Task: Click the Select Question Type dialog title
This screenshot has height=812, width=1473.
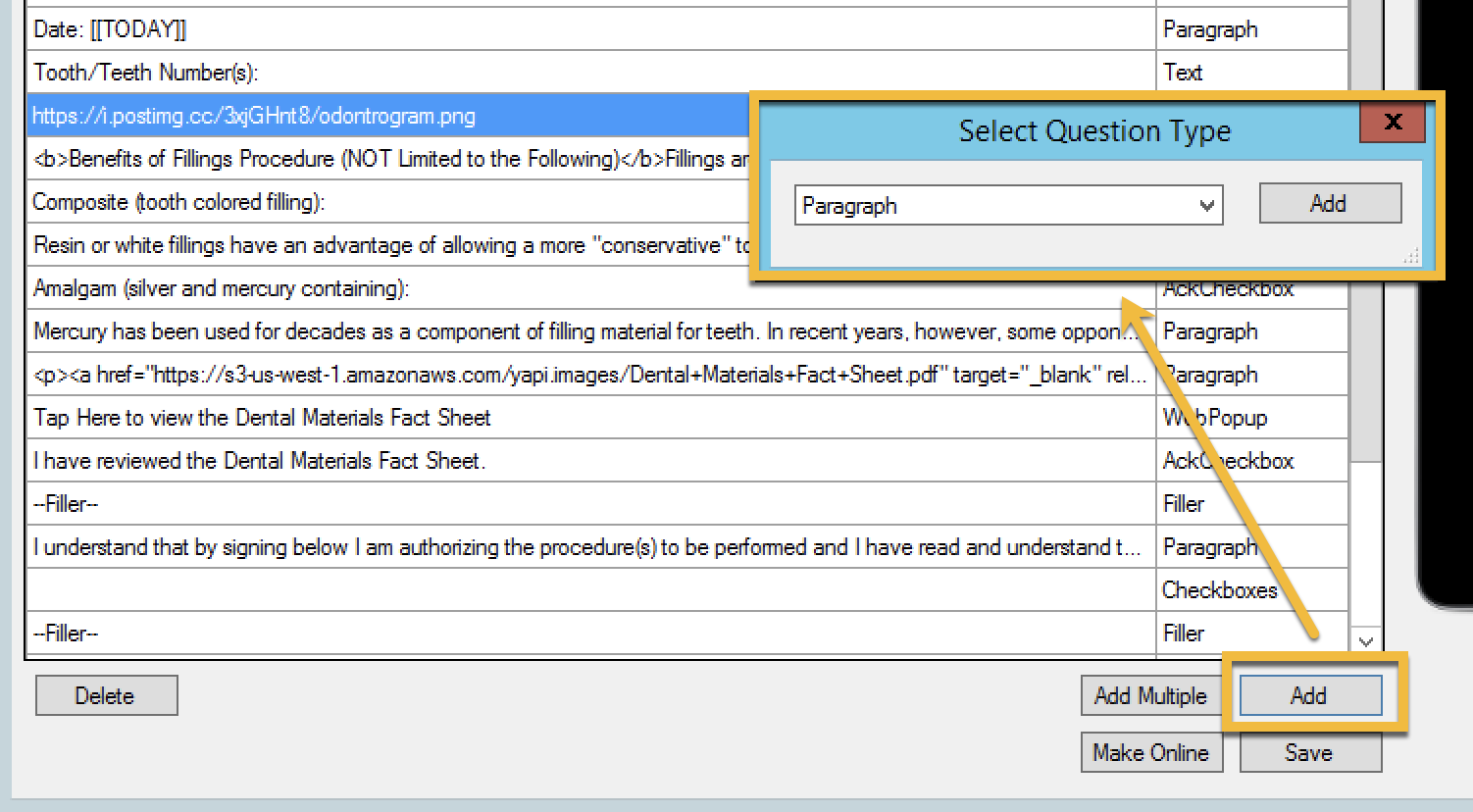Action: point(1094,130)
